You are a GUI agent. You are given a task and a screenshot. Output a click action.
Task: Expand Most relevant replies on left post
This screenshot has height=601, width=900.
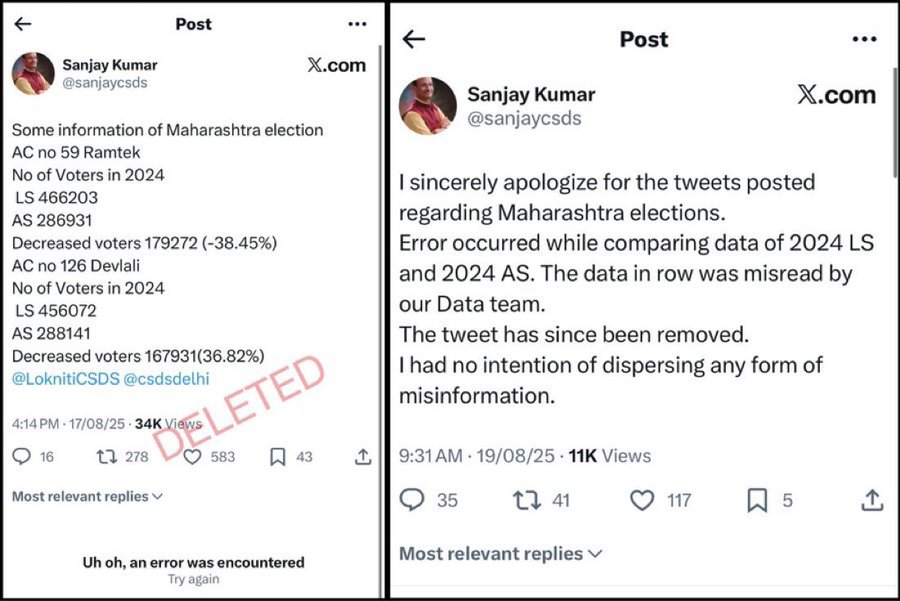click(x=87, y=497)
